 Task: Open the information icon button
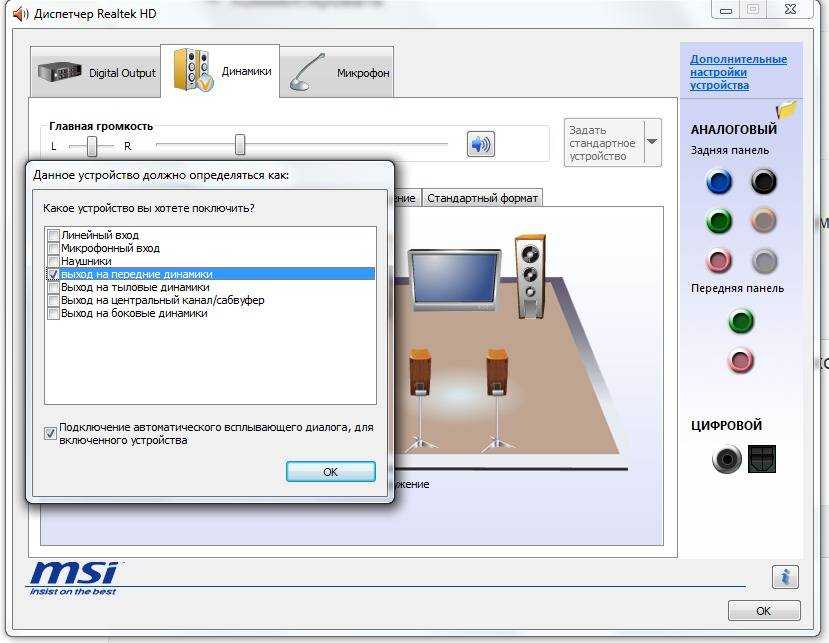click(x=785, y=577)
